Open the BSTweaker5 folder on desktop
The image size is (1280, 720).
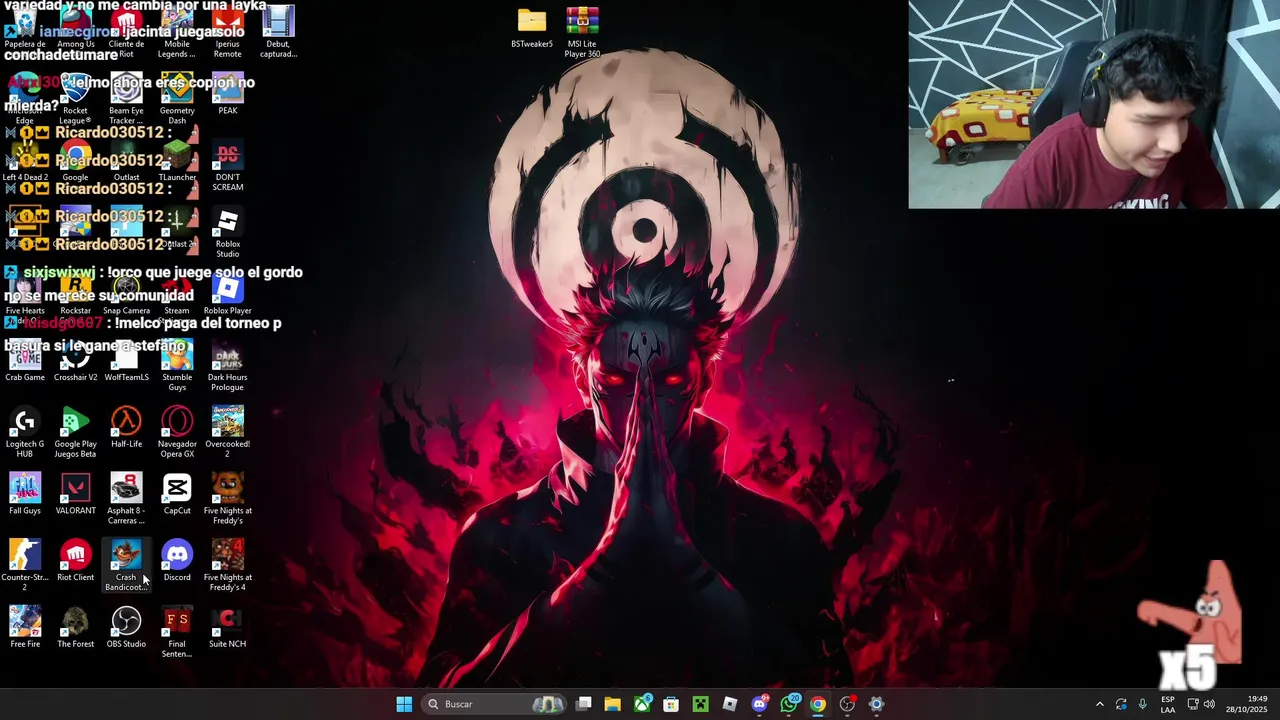532,27
